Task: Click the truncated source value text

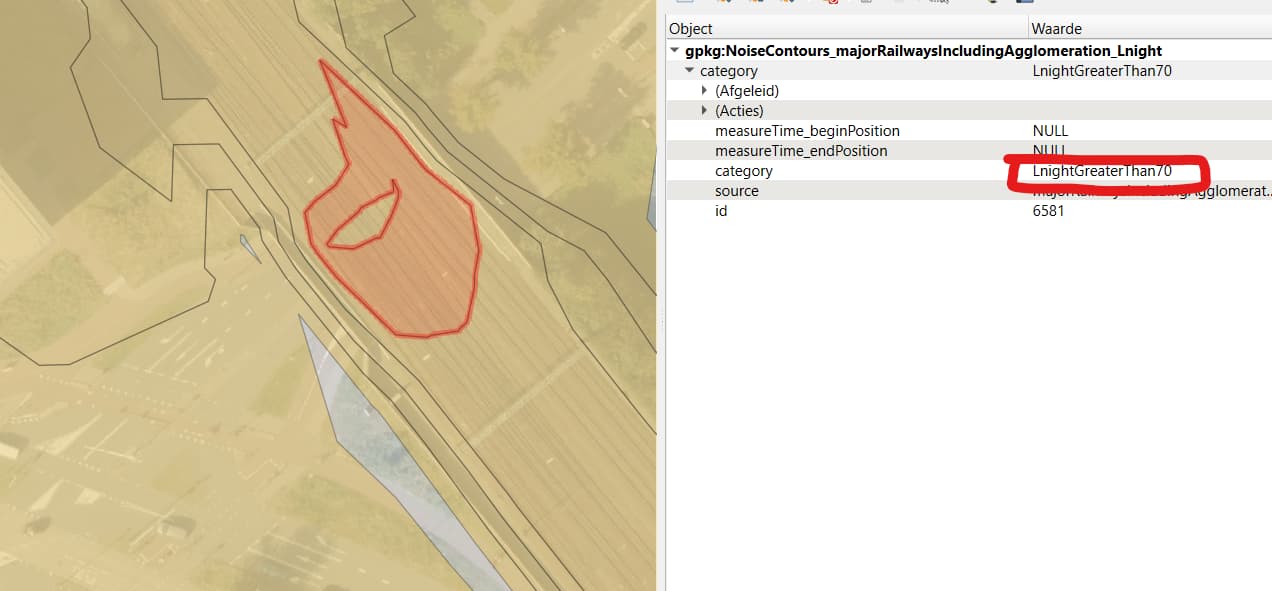Action: click(1152, 191)
